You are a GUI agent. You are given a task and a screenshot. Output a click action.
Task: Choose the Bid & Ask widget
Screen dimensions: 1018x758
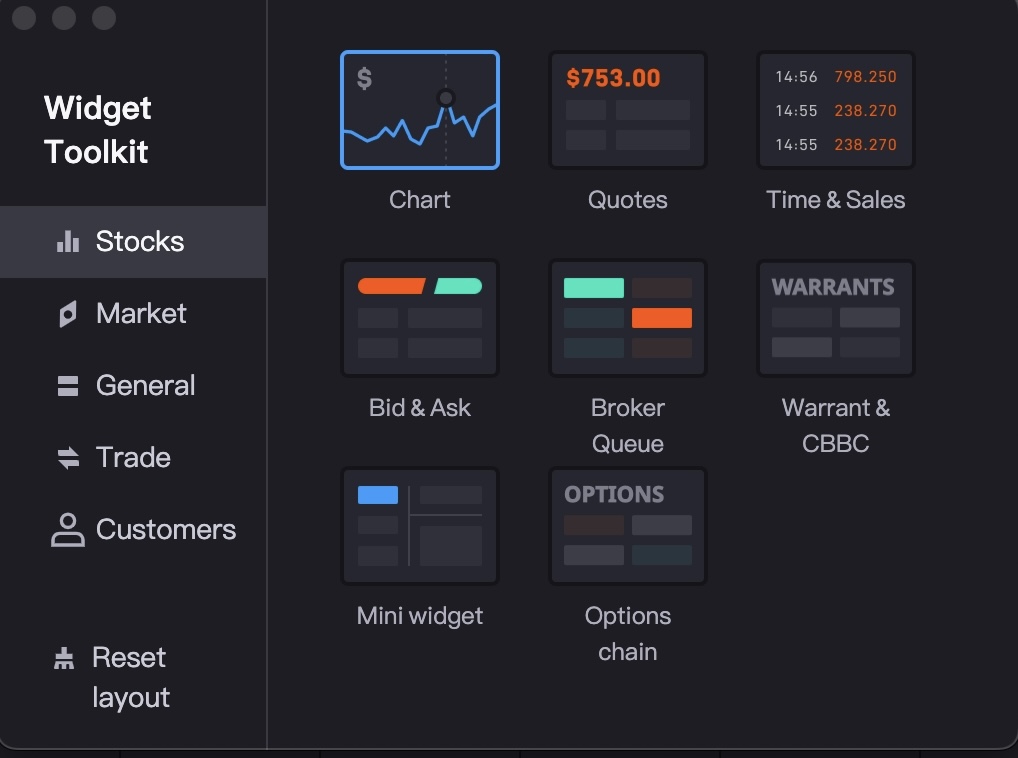(x=419, y=318)
